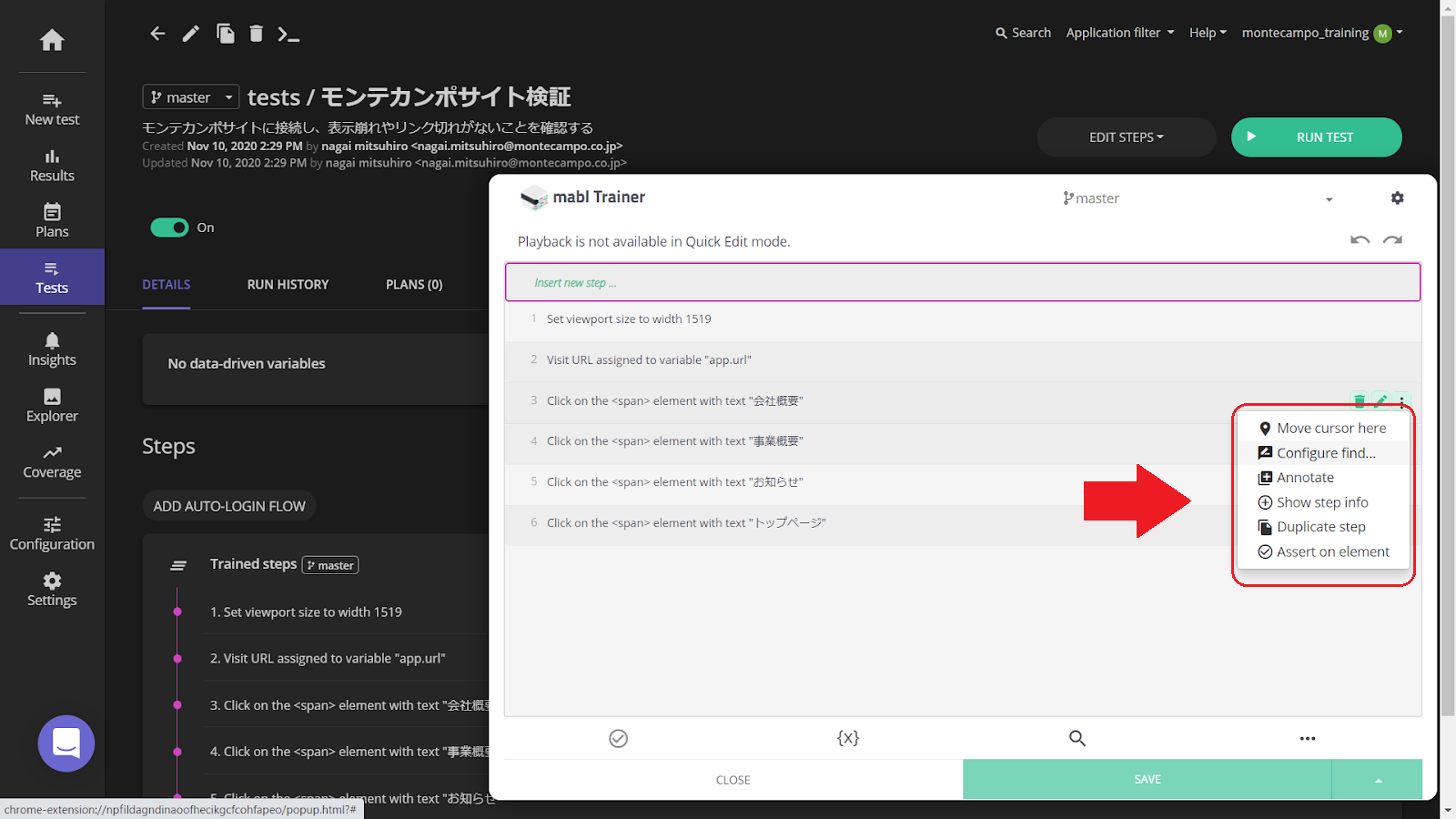Click the redo arrow in Trainer
The image size is (1456, 819).
click(x=1392, y=240)
